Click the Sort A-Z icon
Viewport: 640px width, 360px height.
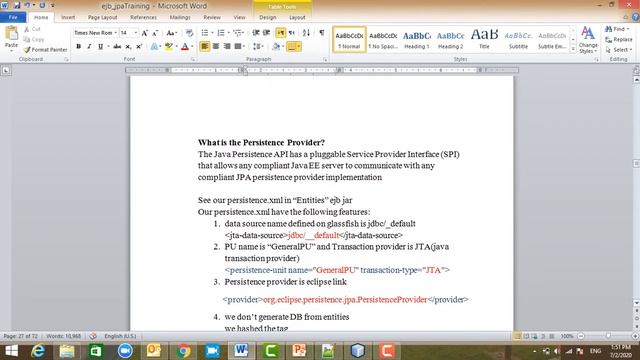click(307, 33)
